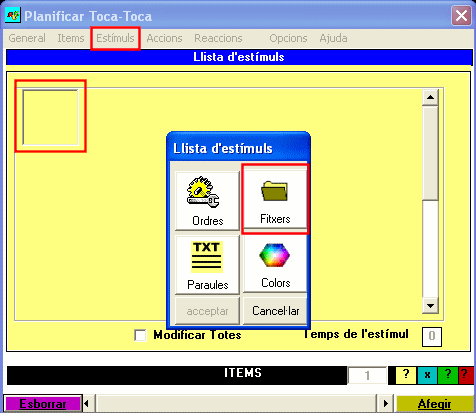
Task: Click the stimulus list scroll down arrow
Action: point(430,305)
